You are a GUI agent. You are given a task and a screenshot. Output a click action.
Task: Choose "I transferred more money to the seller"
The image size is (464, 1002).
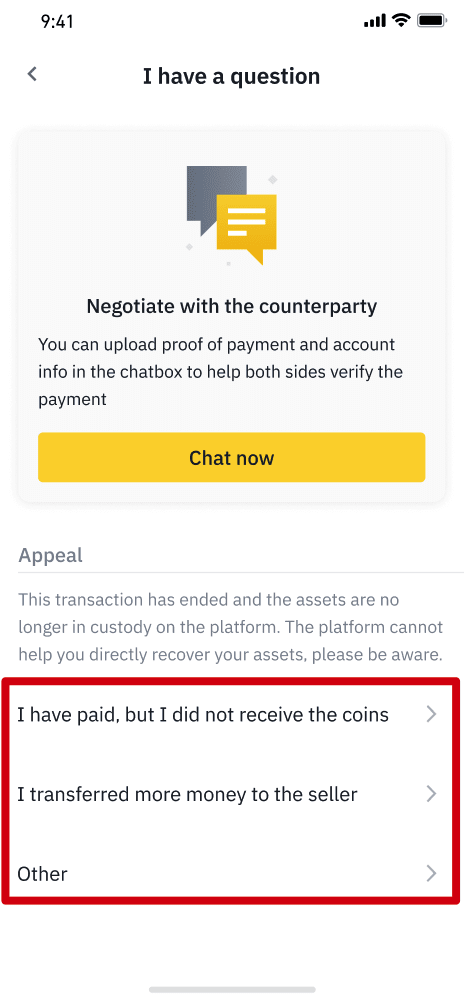point(231,794)
